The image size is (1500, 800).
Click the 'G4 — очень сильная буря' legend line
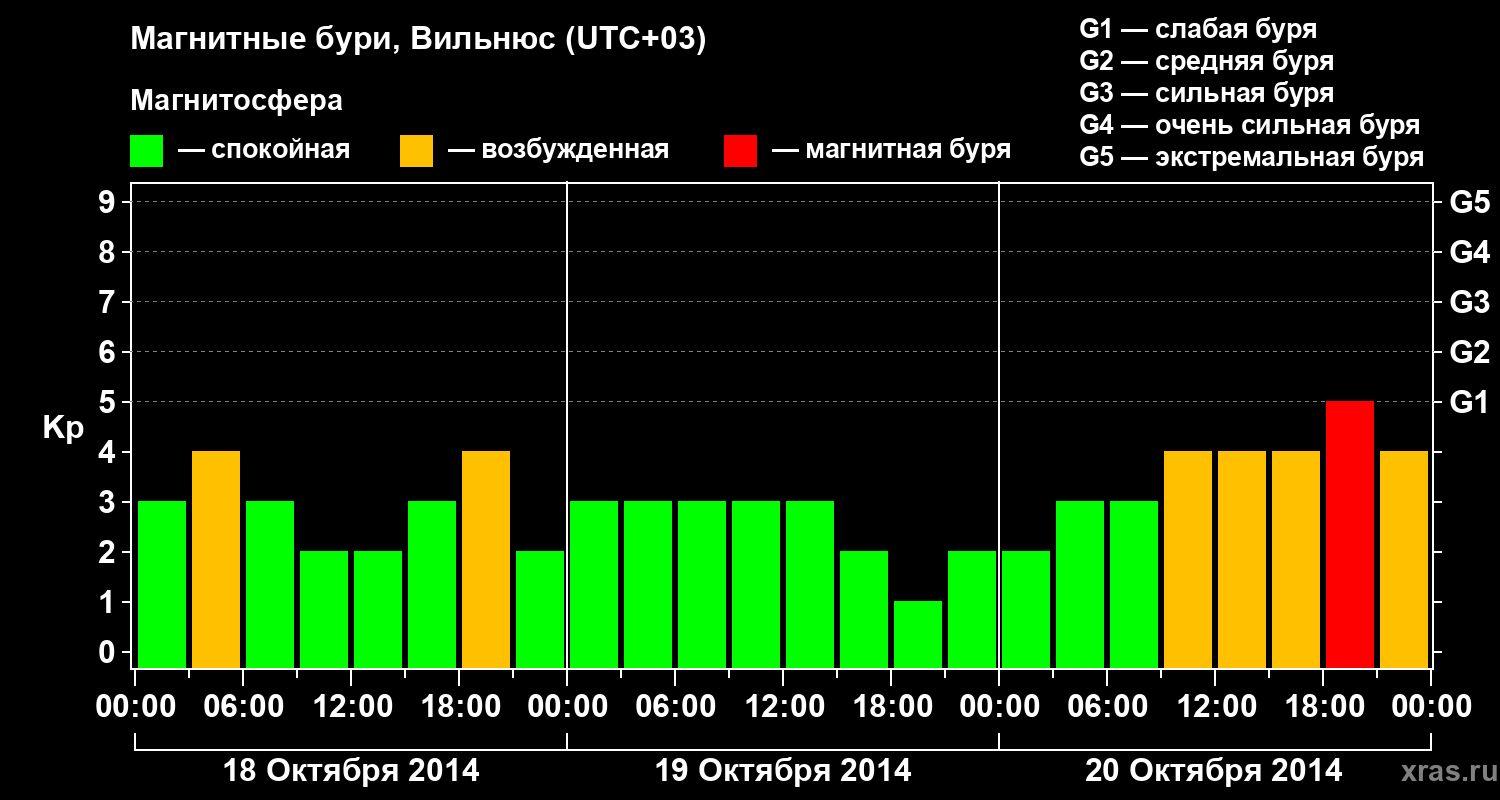1249,125
